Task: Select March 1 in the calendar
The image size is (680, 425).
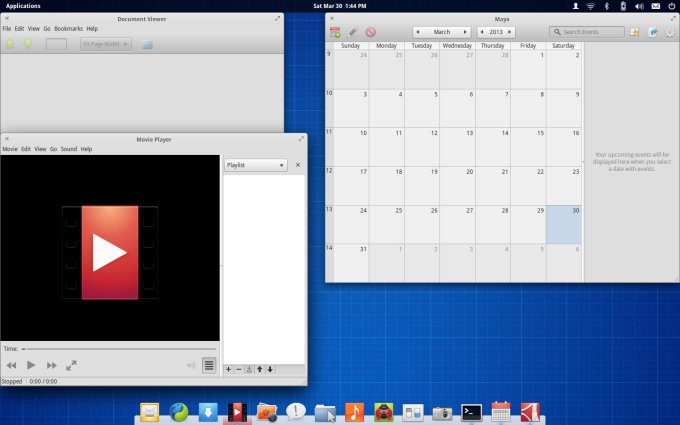Action: [x=528, y=69]
